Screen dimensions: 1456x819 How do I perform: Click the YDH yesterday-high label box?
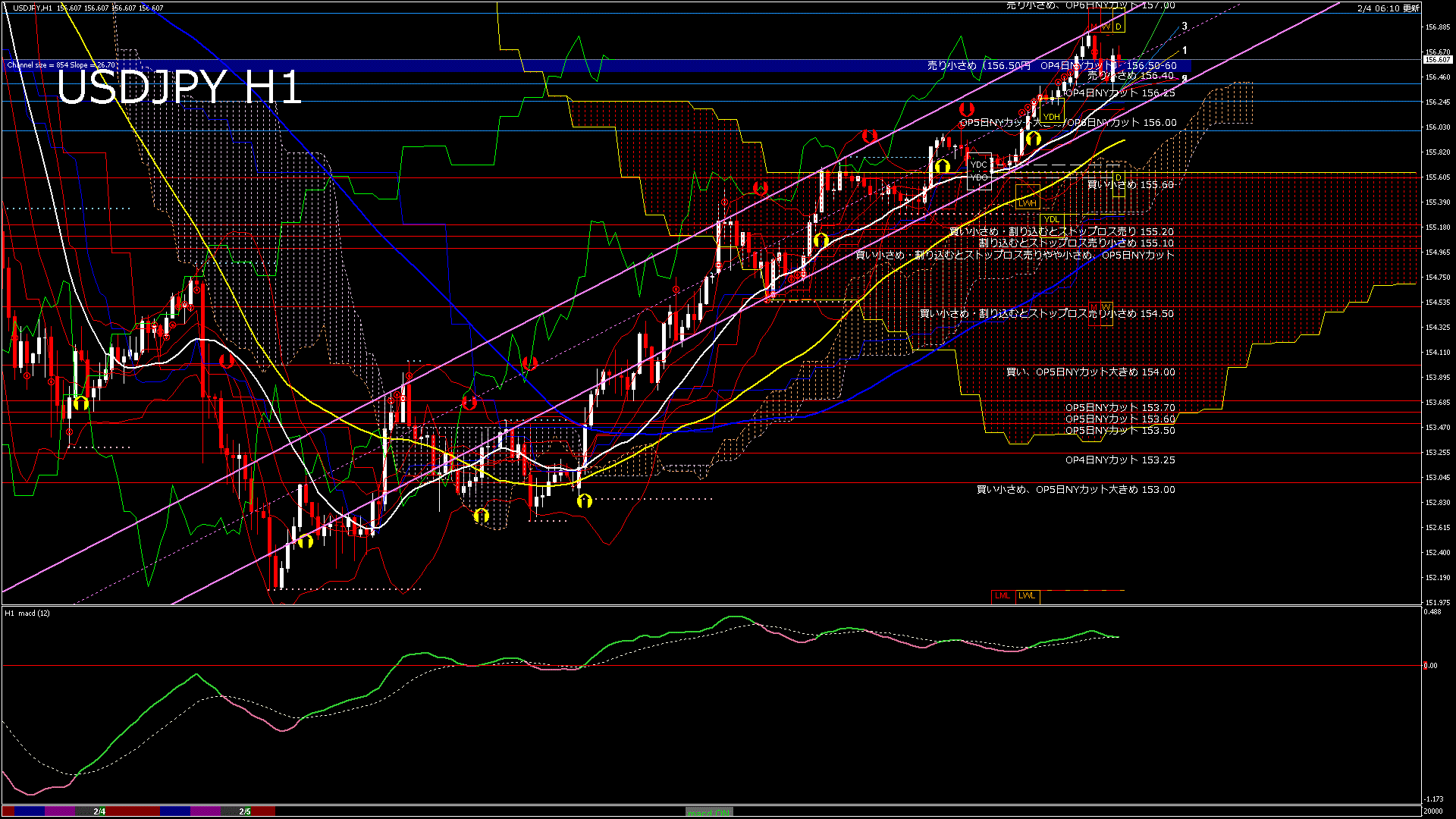click(x=1052, y=117)
